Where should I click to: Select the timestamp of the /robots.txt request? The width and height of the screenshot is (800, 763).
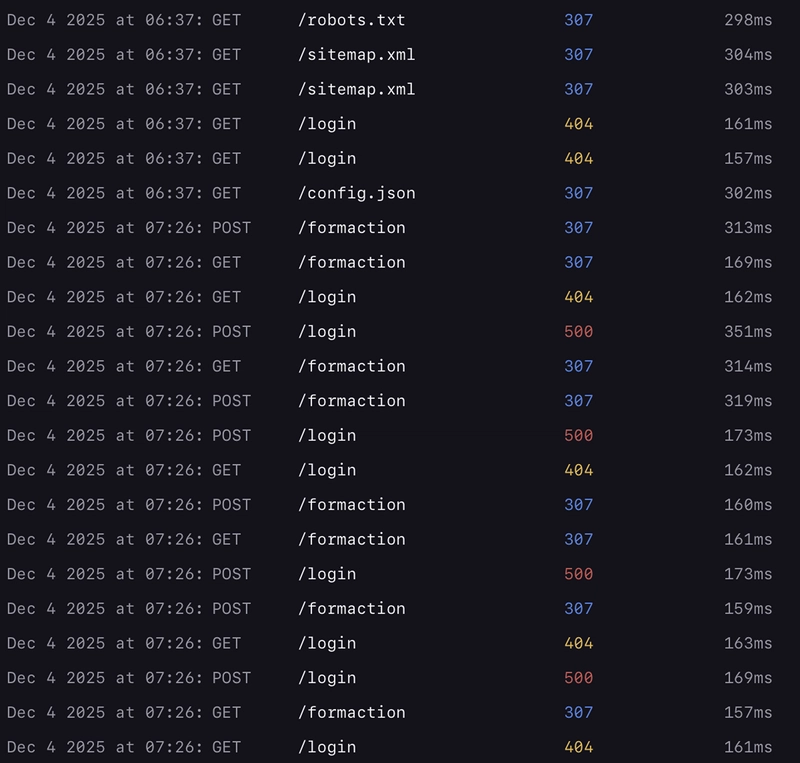(x=105, y=20)
